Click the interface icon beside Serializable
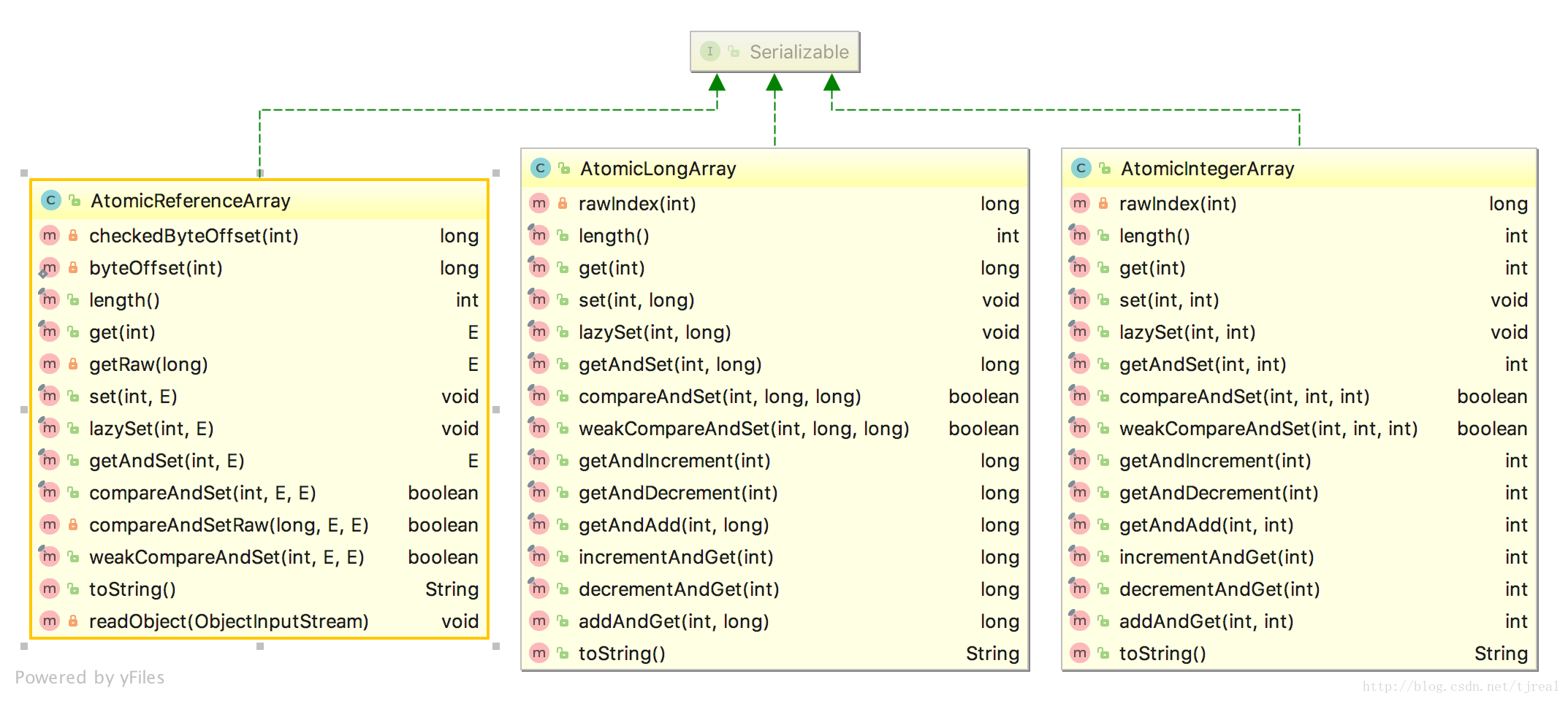Viewport: 1568px width, 701px height. click(709, 51)
